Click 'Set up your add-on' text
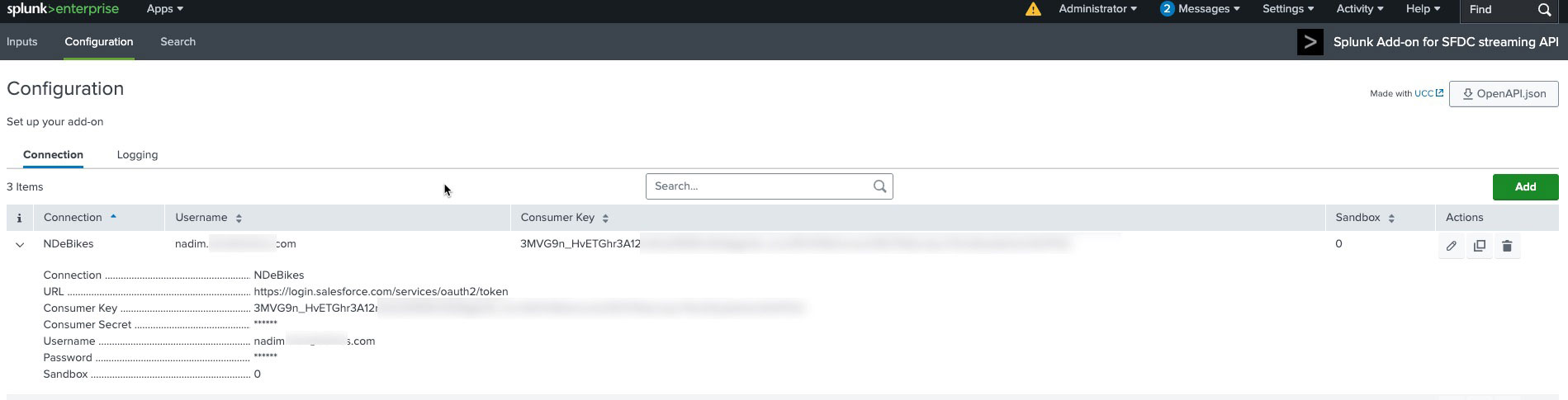 [55, 122]
